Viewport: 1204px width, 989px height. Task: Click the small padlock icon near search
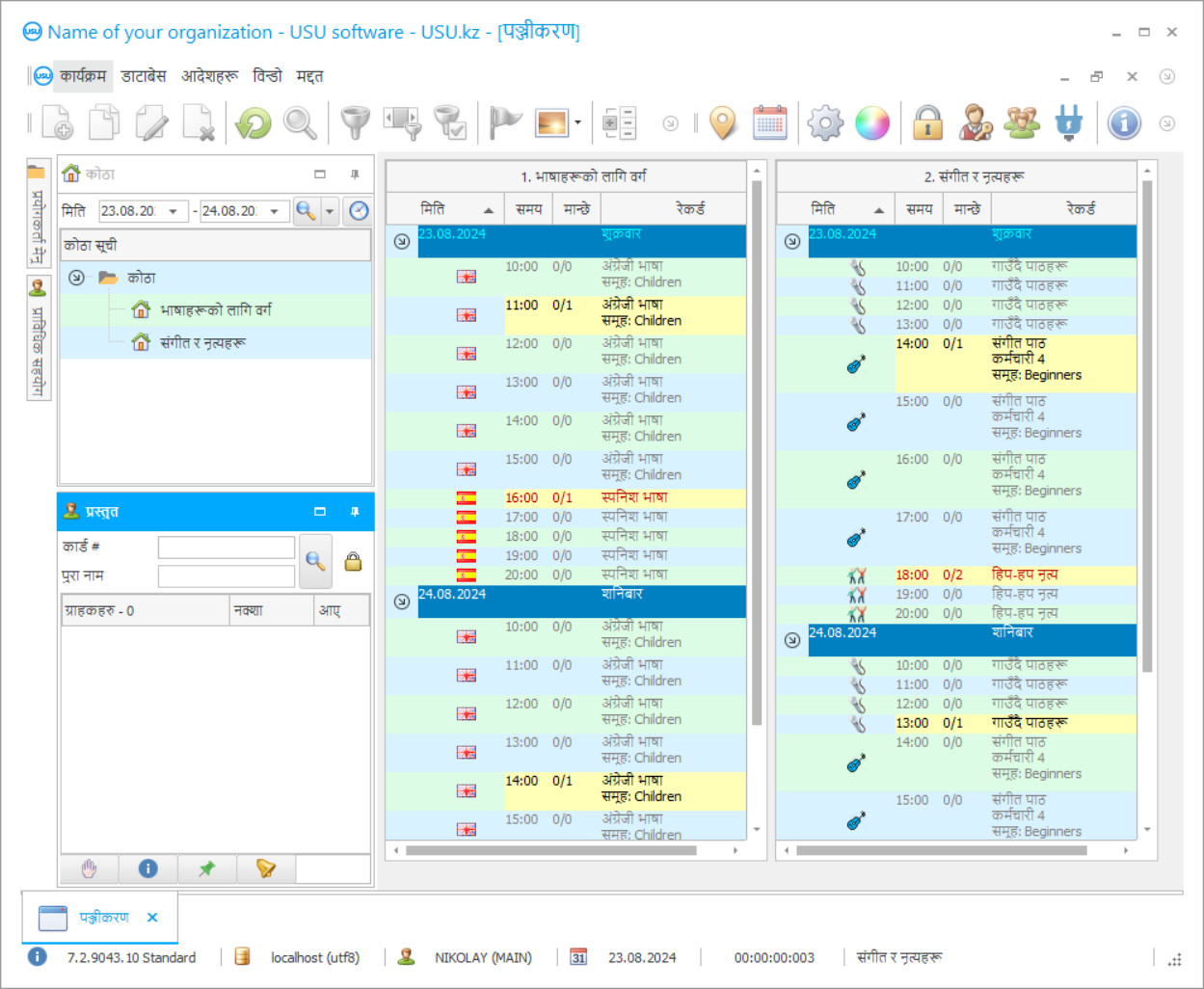(x=353, y=561)
